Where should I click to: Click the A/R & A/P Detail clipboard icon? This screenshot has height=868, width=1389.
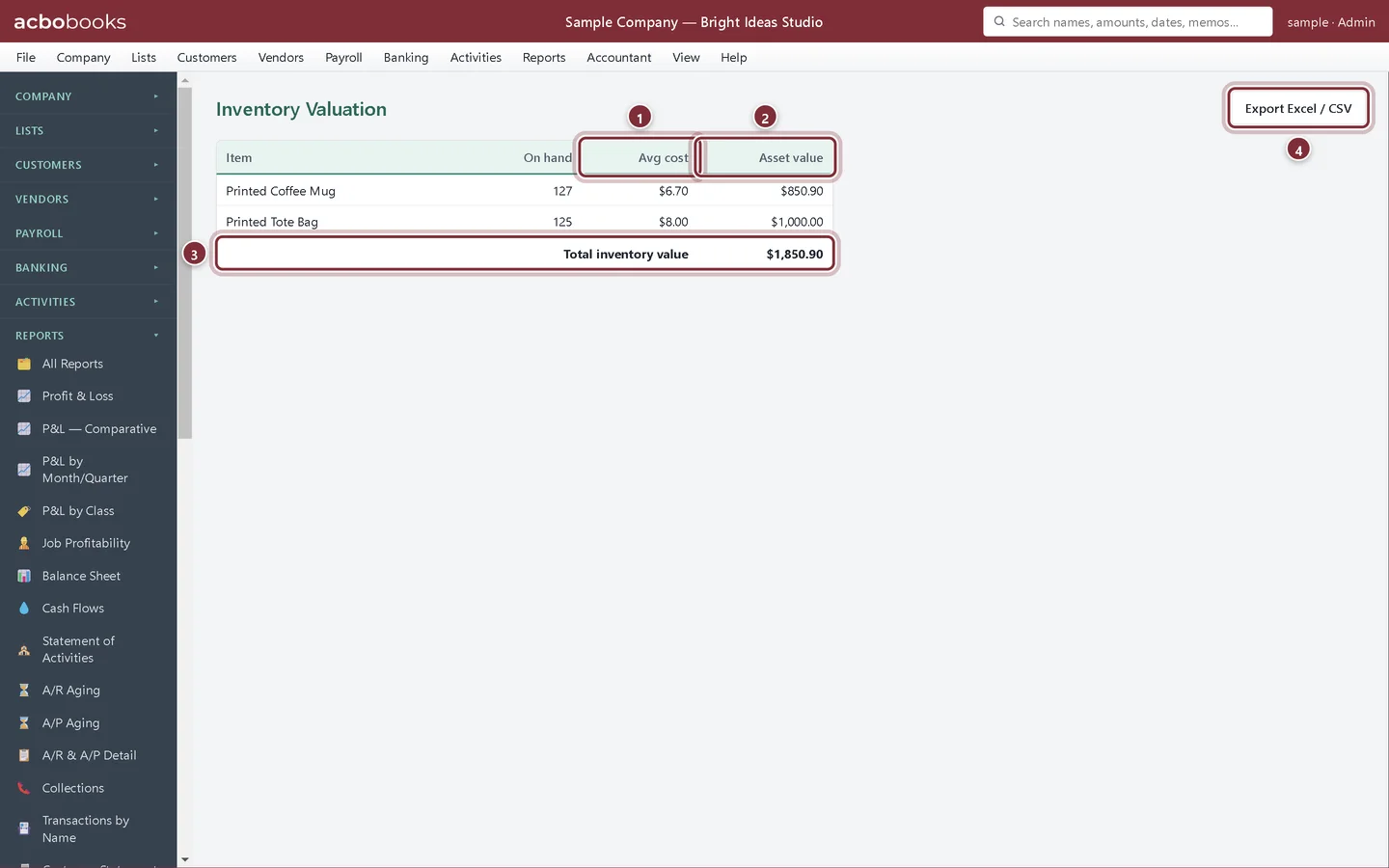click(24, 756)
